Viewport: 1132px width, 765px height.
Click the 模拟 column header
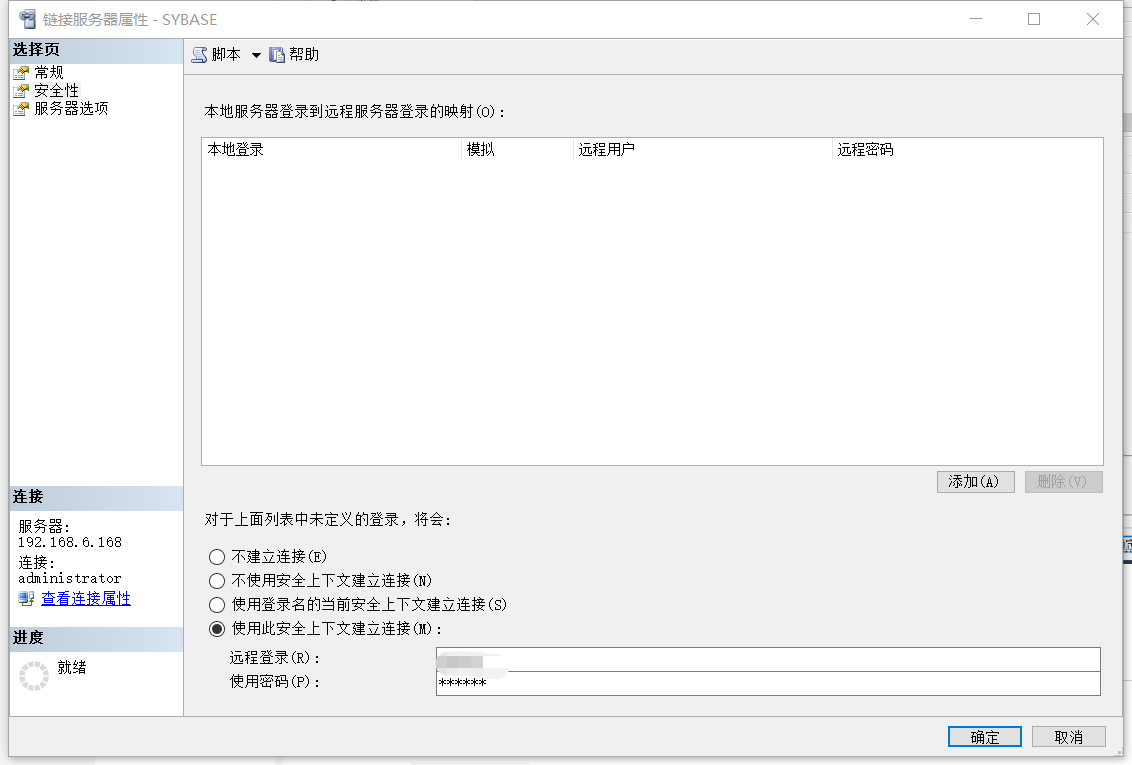coord(517,149)
